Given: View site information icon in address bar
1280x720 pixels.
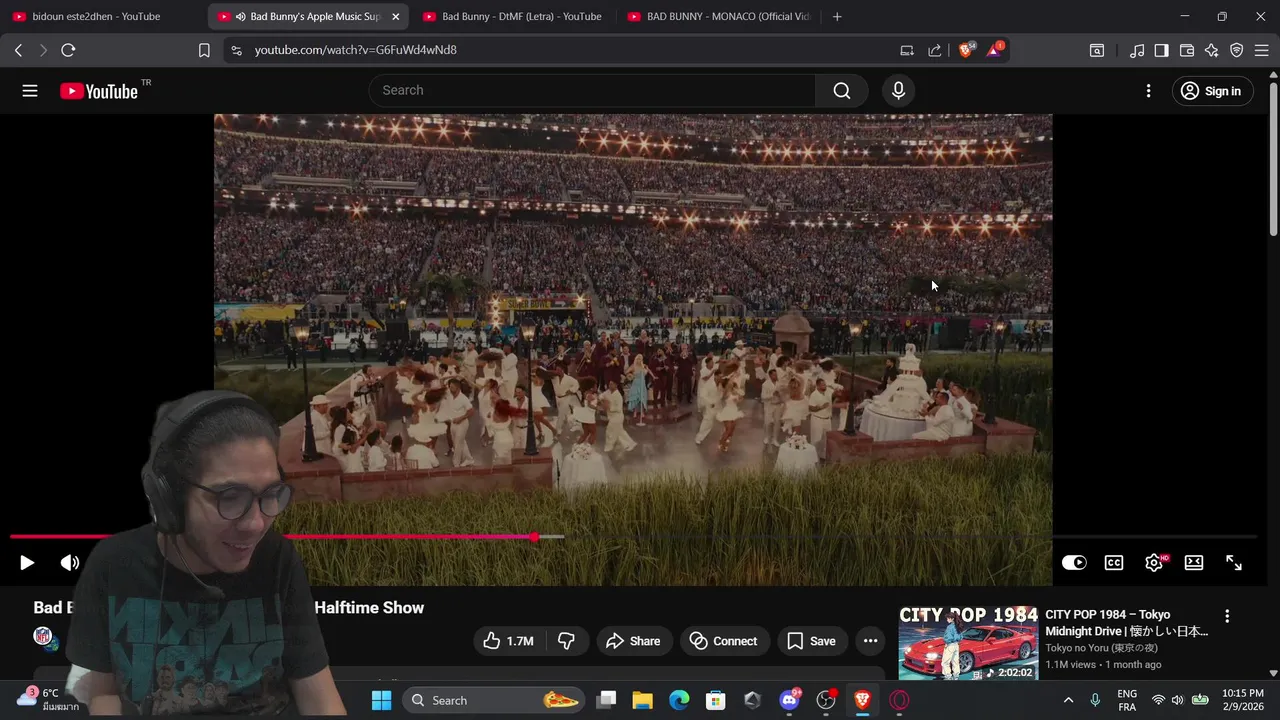Looking at the screenshot, I should (236, 50).
